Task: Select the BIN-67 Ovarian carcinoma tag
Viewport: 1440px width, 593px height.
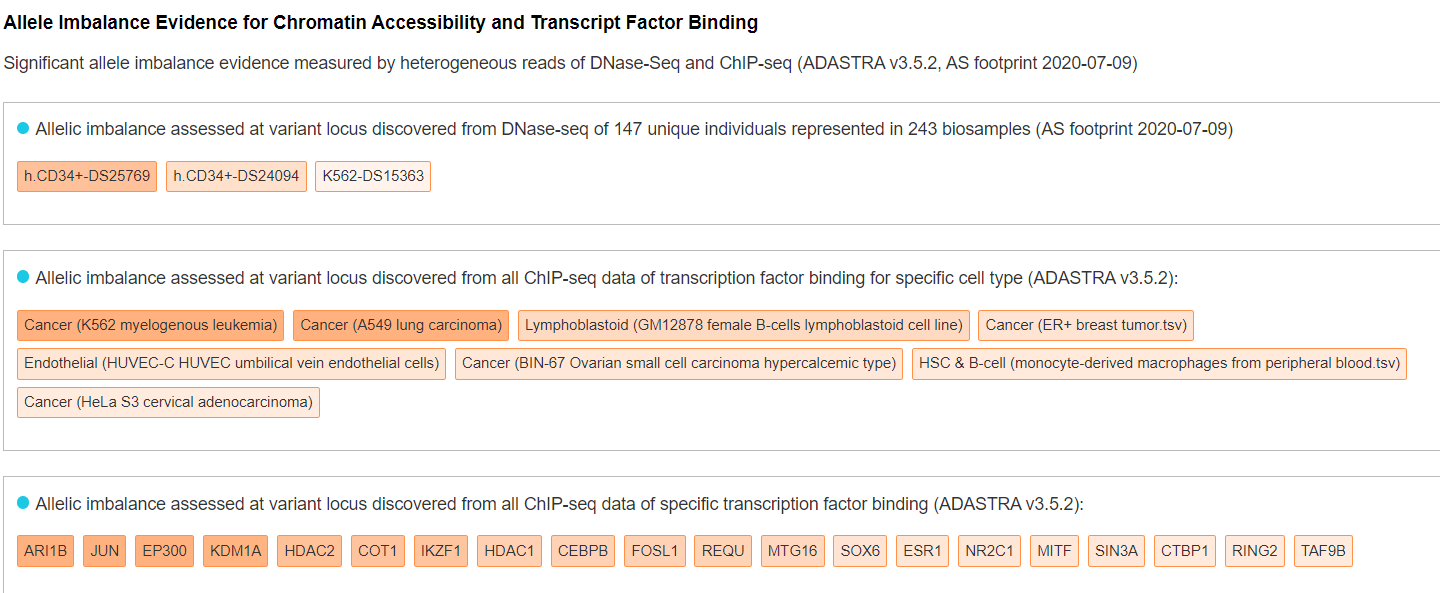Action: coord(679,363)
